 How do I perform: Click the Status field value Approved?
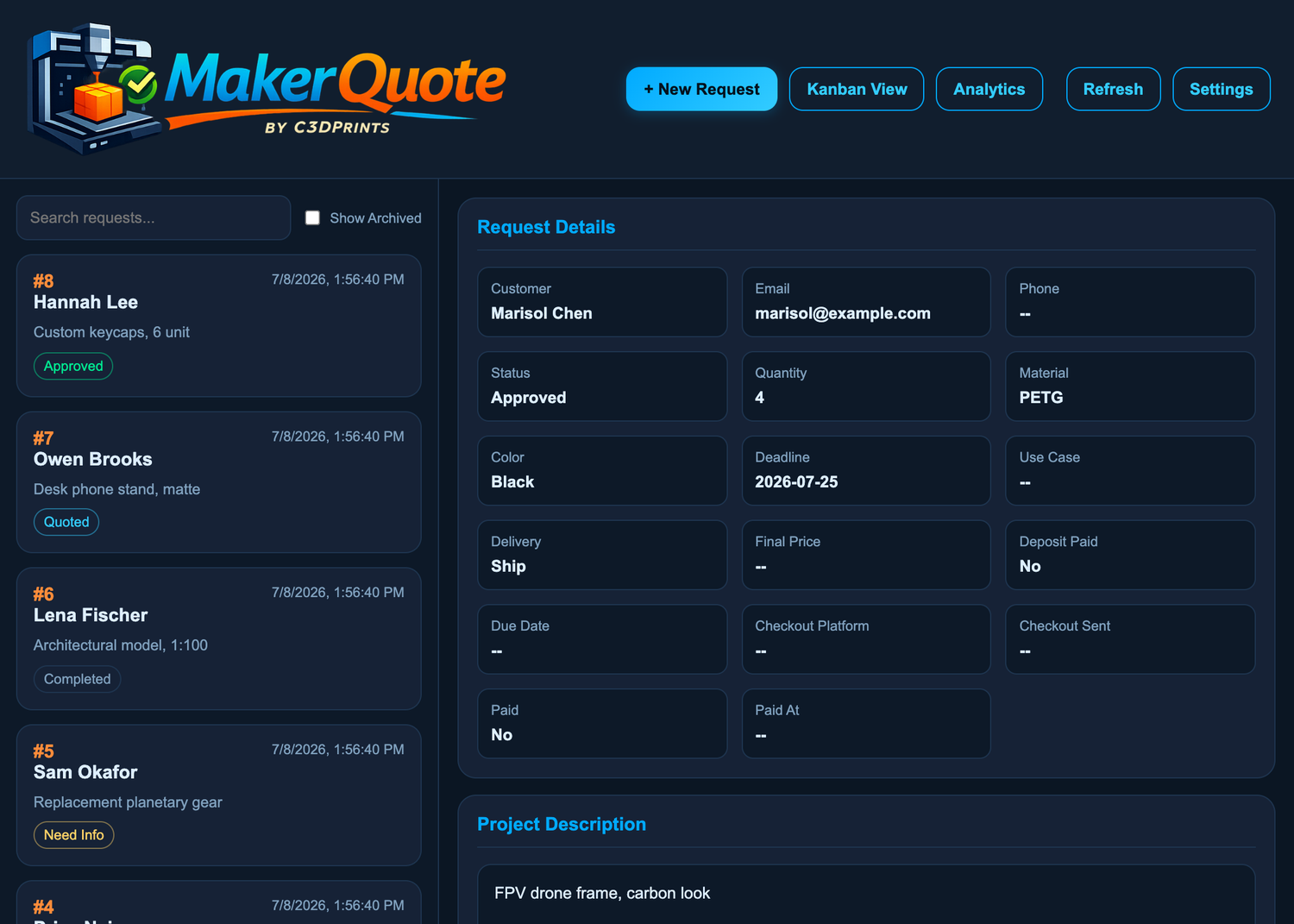529,398
